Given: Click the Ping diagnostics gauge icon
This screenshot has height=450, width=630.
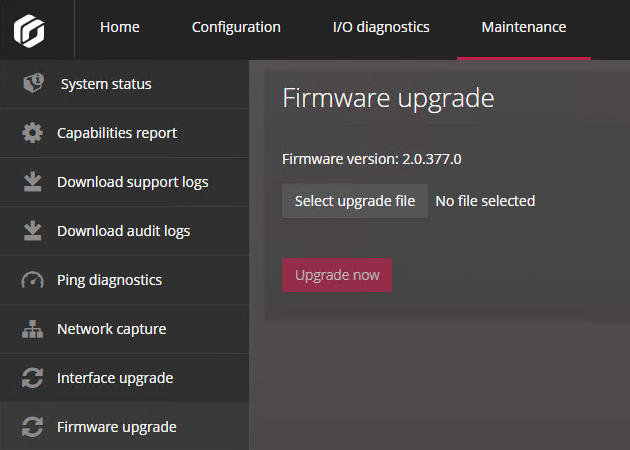Looking at the screenshot, I should (32, 280).
